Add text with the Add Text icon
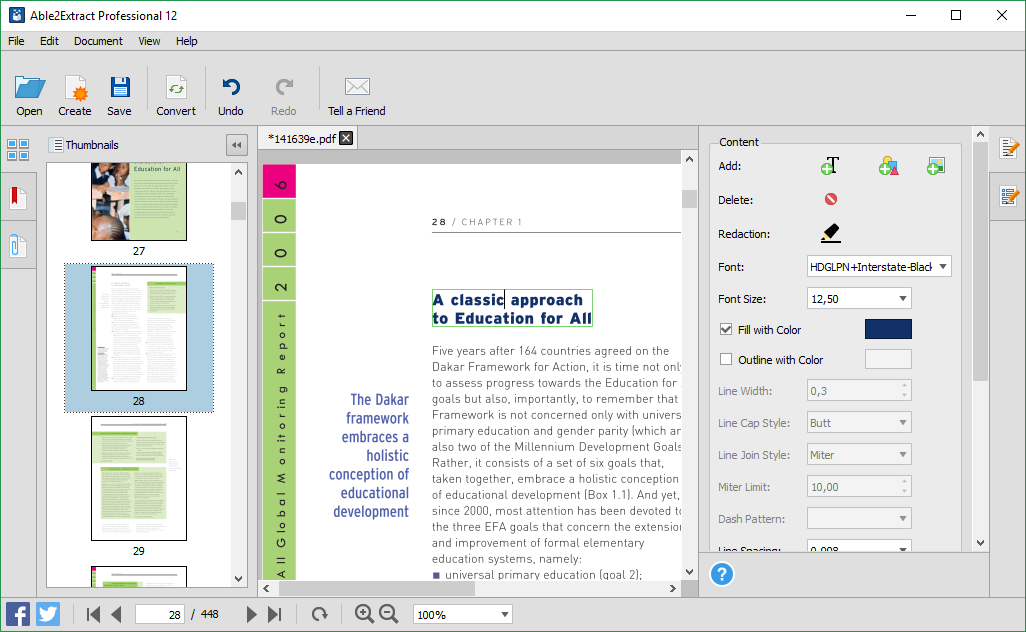The width and height of the screenshot is (1026, 632). coord(830,166)
